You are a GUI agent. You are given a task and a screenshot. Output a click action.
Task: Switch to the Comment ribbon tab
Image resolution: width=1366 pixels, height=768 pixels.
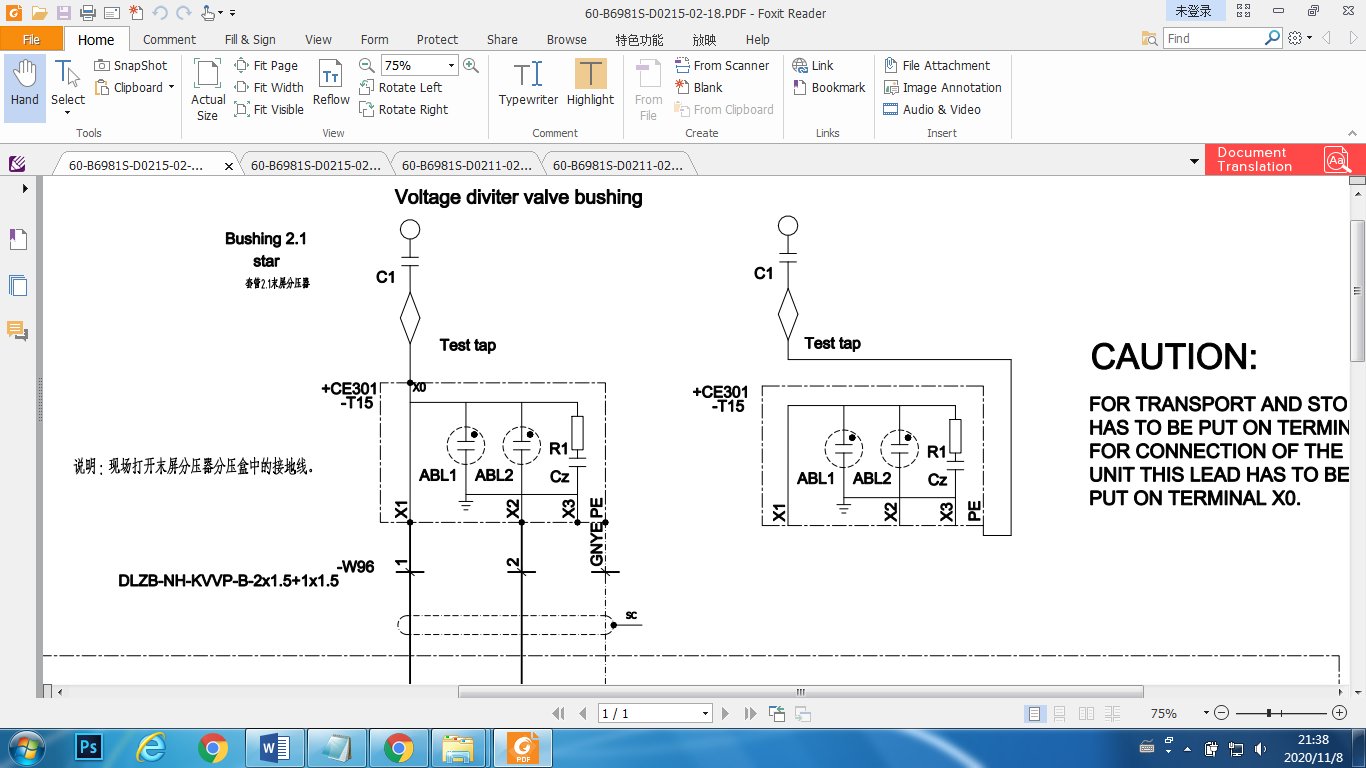pyautogui.click(x=169, y=39)
